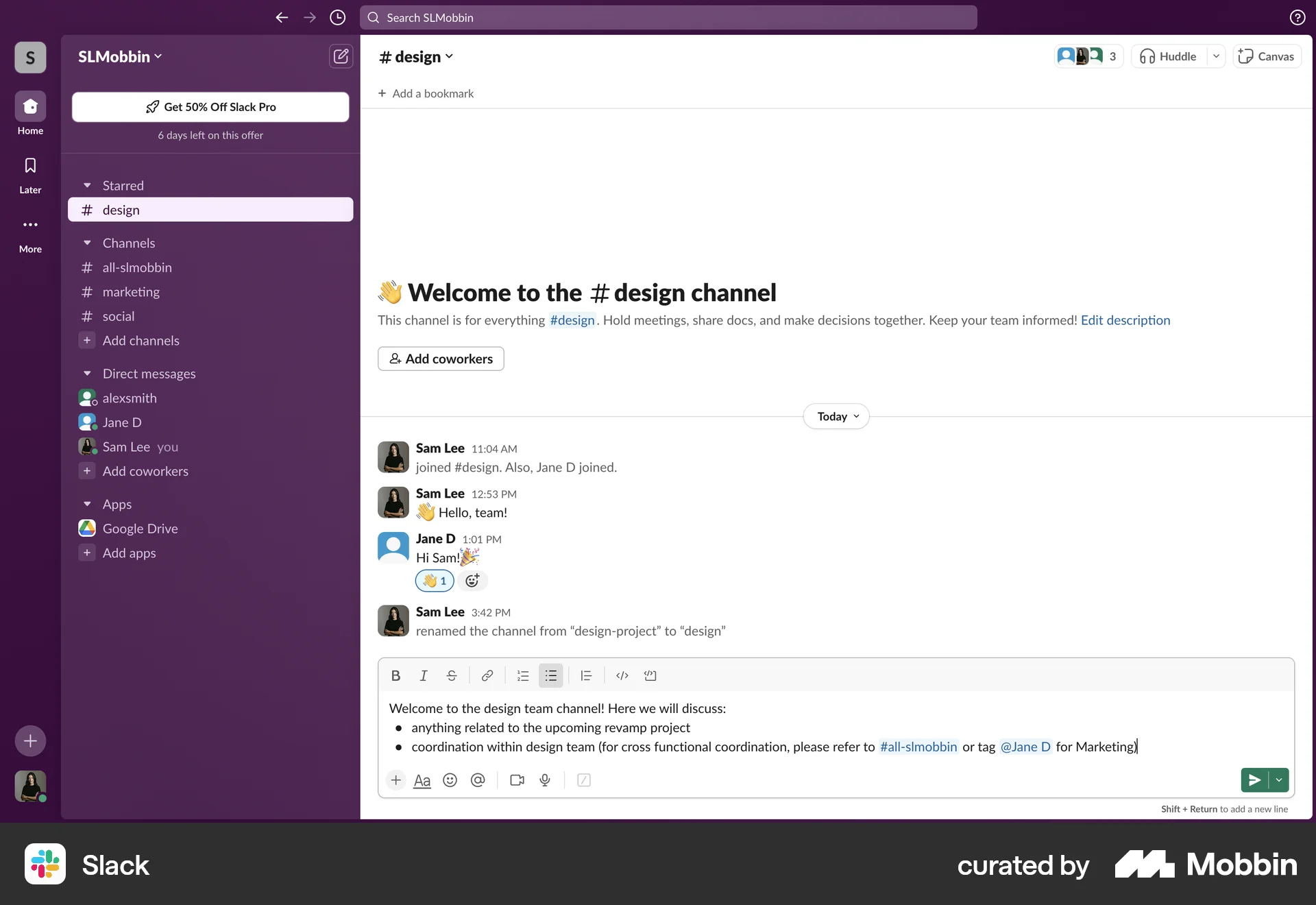
Task: Apply strikethrough formatting
Action: pyautogui.click(x=452, y=675)
